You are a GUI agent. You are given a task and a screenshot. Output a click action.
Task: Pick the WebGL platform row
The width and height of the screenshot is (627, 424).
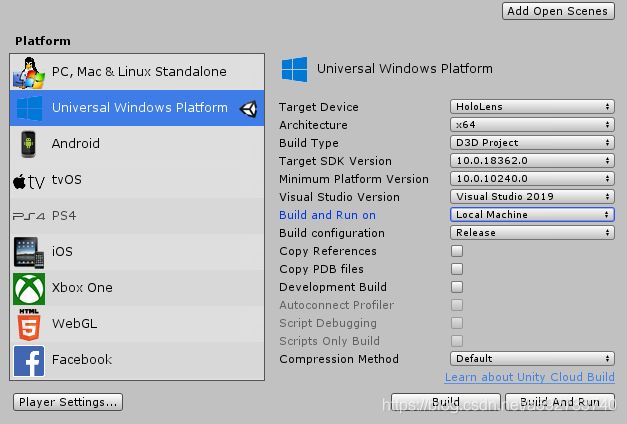(137, 324)
